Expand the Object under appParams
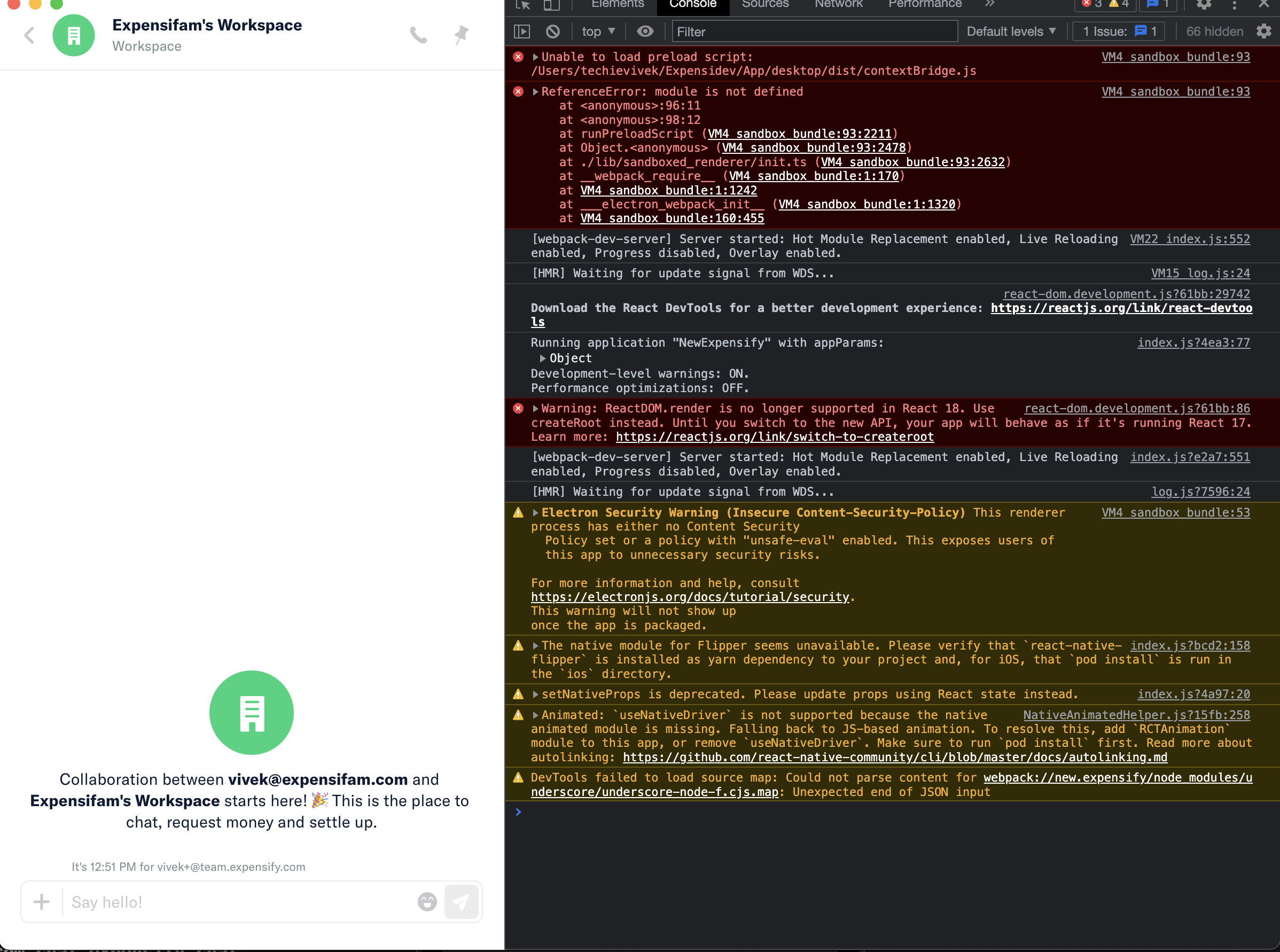The width and height of the screenshot is (1280, 952). (x=543, y=358)
